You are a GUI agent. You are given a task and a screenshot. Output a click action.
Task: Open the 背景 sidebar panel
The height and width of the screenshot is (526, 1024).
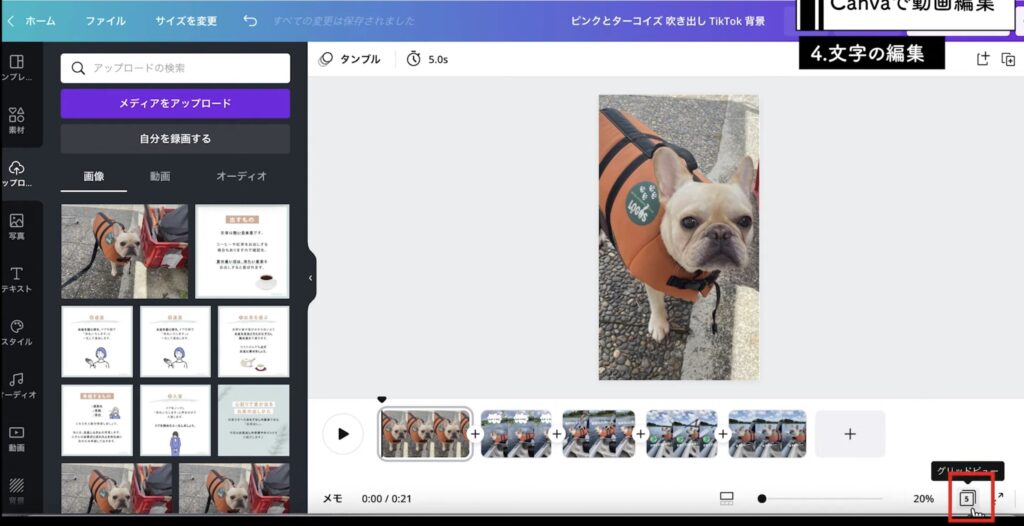tap(17, 491)
